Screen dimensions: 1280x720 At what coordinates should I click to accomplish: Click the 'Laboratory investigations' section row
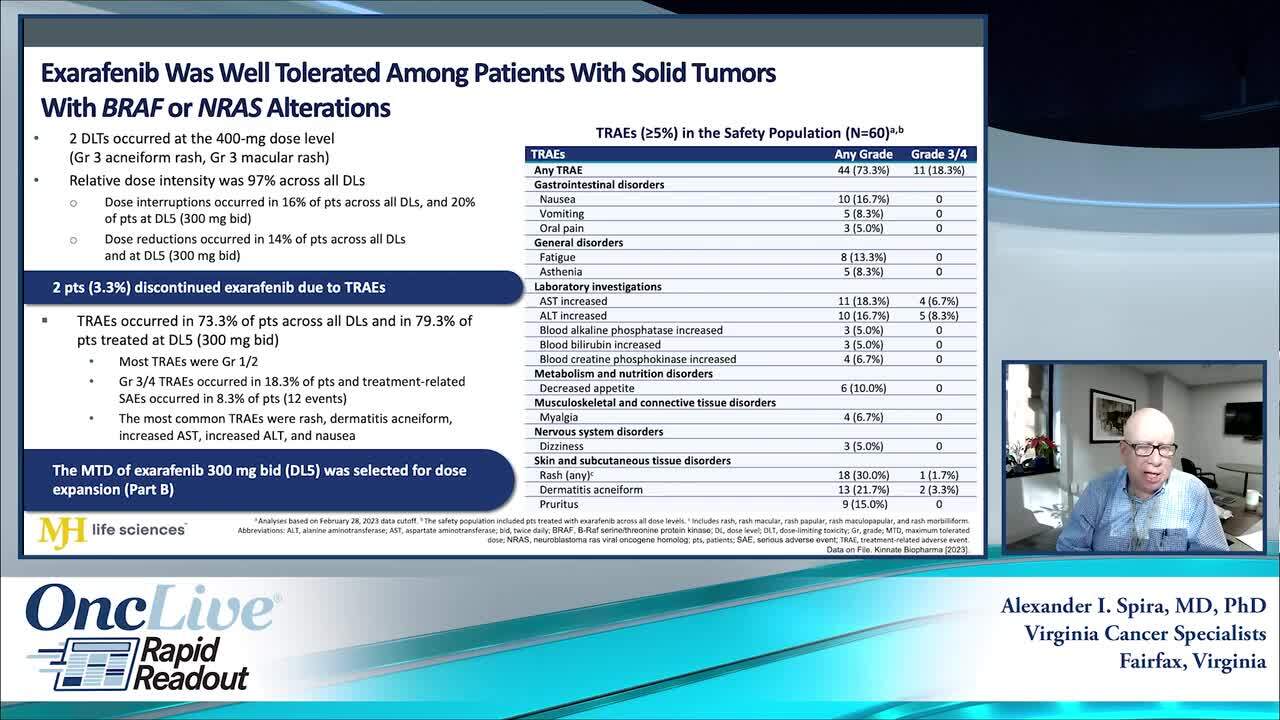point(752,287)
